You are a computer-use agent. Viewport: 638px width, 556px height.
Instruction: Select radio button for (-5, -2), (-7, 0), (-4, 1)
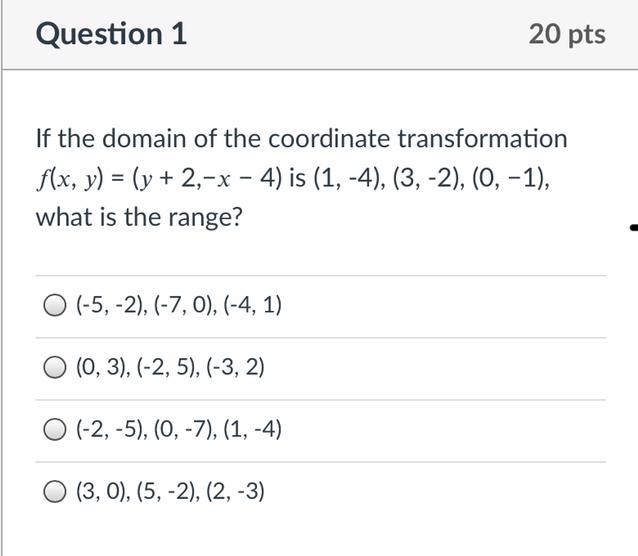point(55,305)
